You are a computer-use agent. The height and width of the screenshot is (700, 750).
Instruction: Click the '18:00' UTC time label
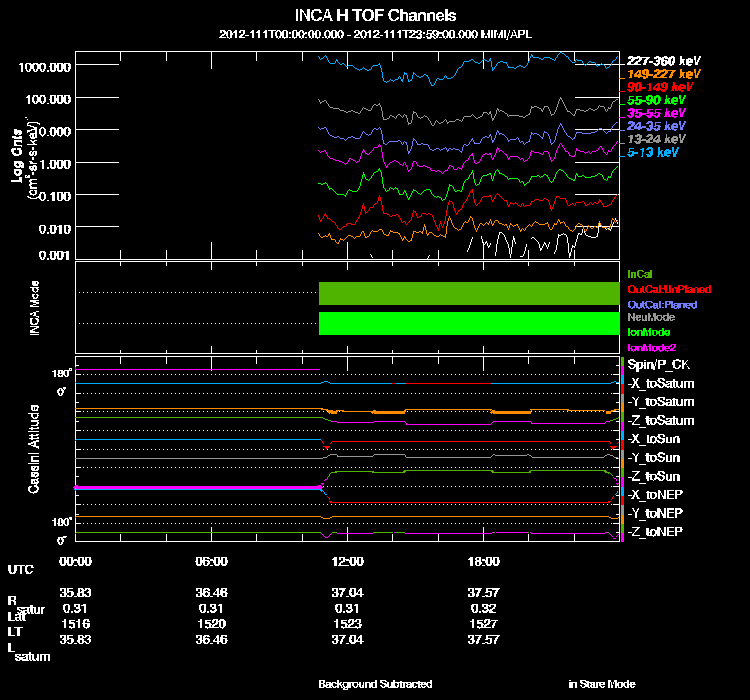[x=484, y=561]
